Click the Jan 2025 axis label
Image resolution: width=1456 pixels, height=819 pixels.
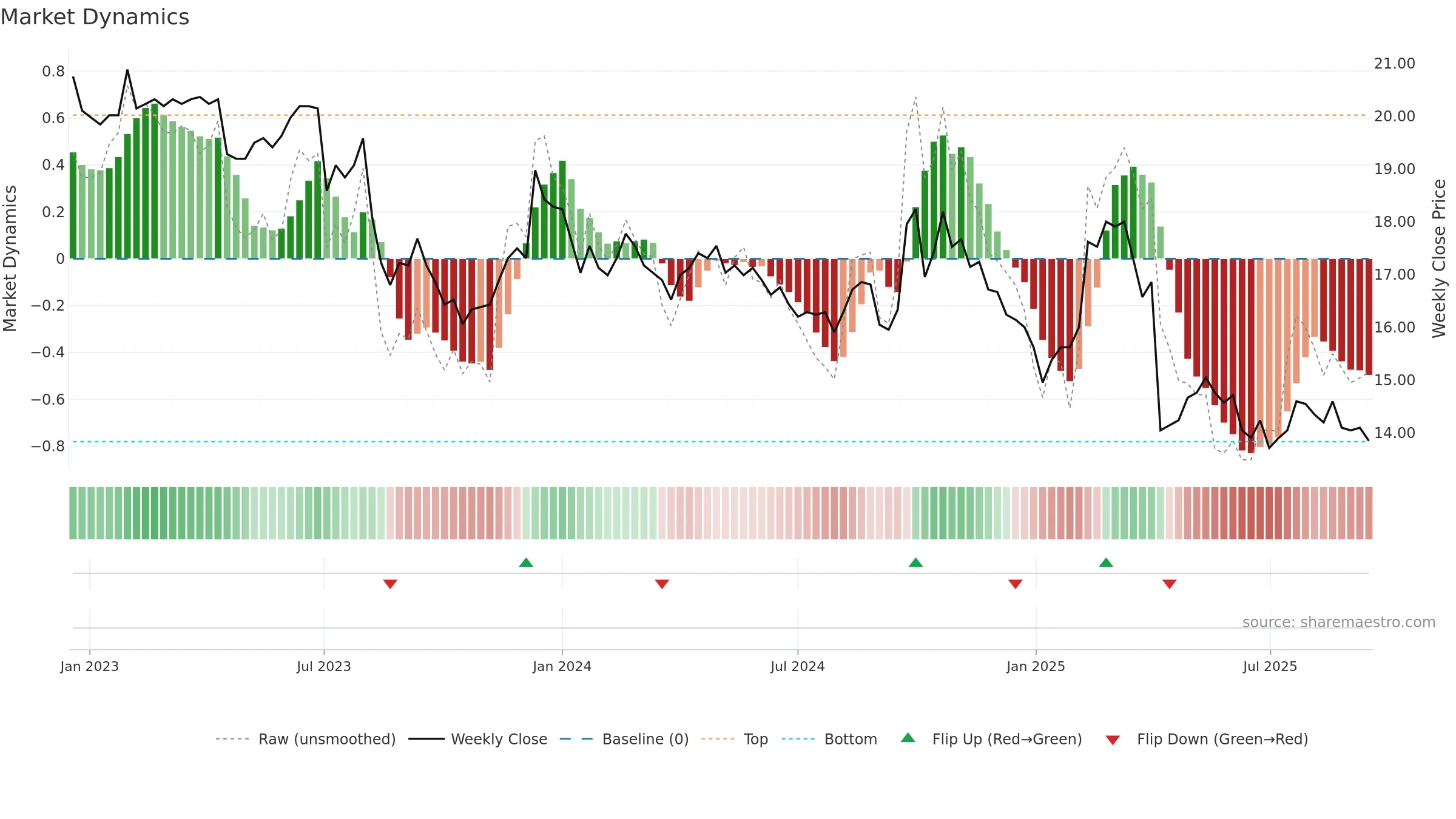(x=1036, y=666)
